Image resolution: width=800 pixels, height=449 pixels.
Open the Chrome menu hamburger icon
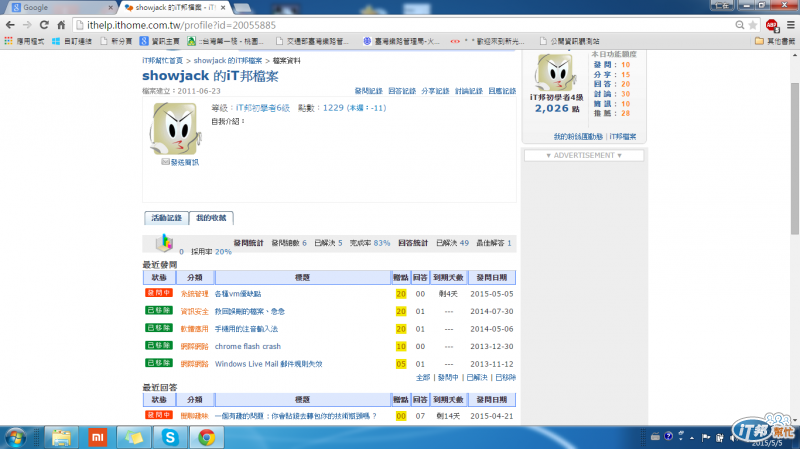[x=790, y=25]
